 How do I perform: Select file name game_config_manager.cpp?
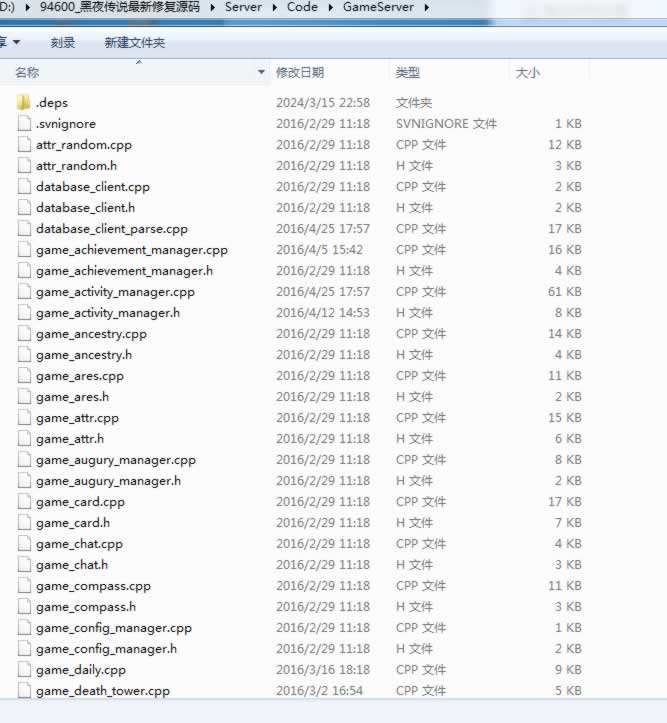click(114, 628)
